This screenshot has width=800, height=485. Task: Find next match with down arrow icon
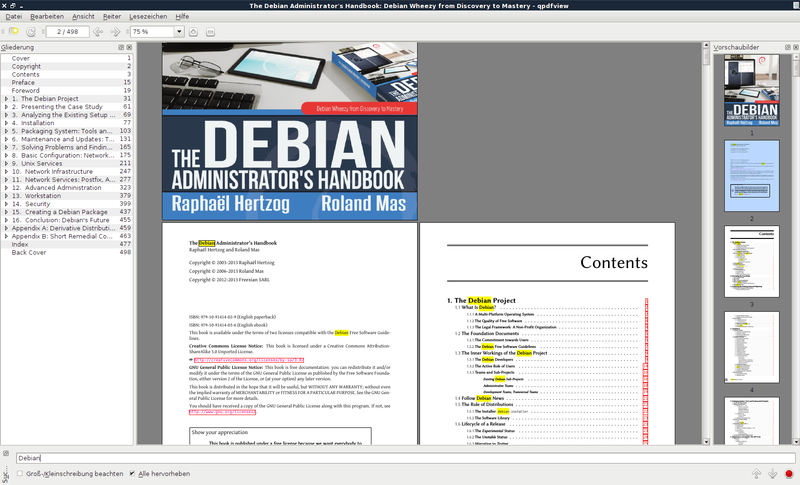[772, 474]
